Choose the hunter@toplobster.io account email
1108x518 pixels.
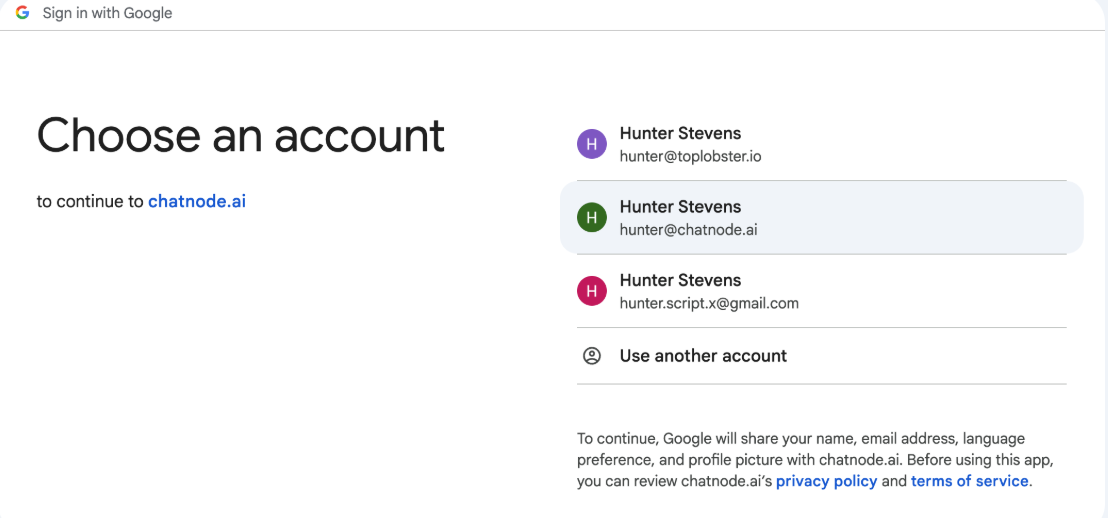tap(690, 157)
